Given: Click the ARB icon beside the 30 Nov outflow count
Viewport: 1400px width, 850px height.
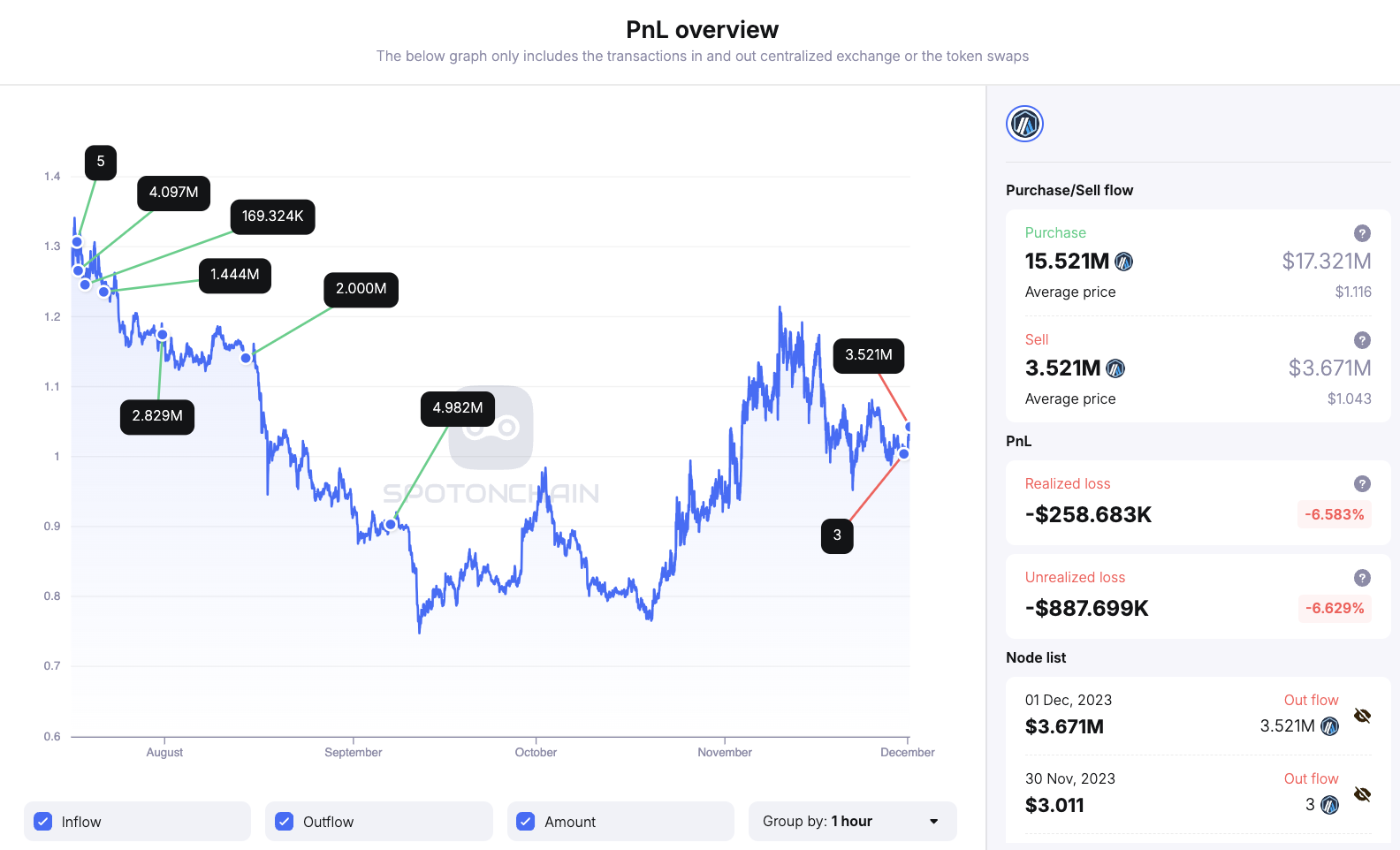Looking at the screenshot, I should click(x=1330, y=805).
